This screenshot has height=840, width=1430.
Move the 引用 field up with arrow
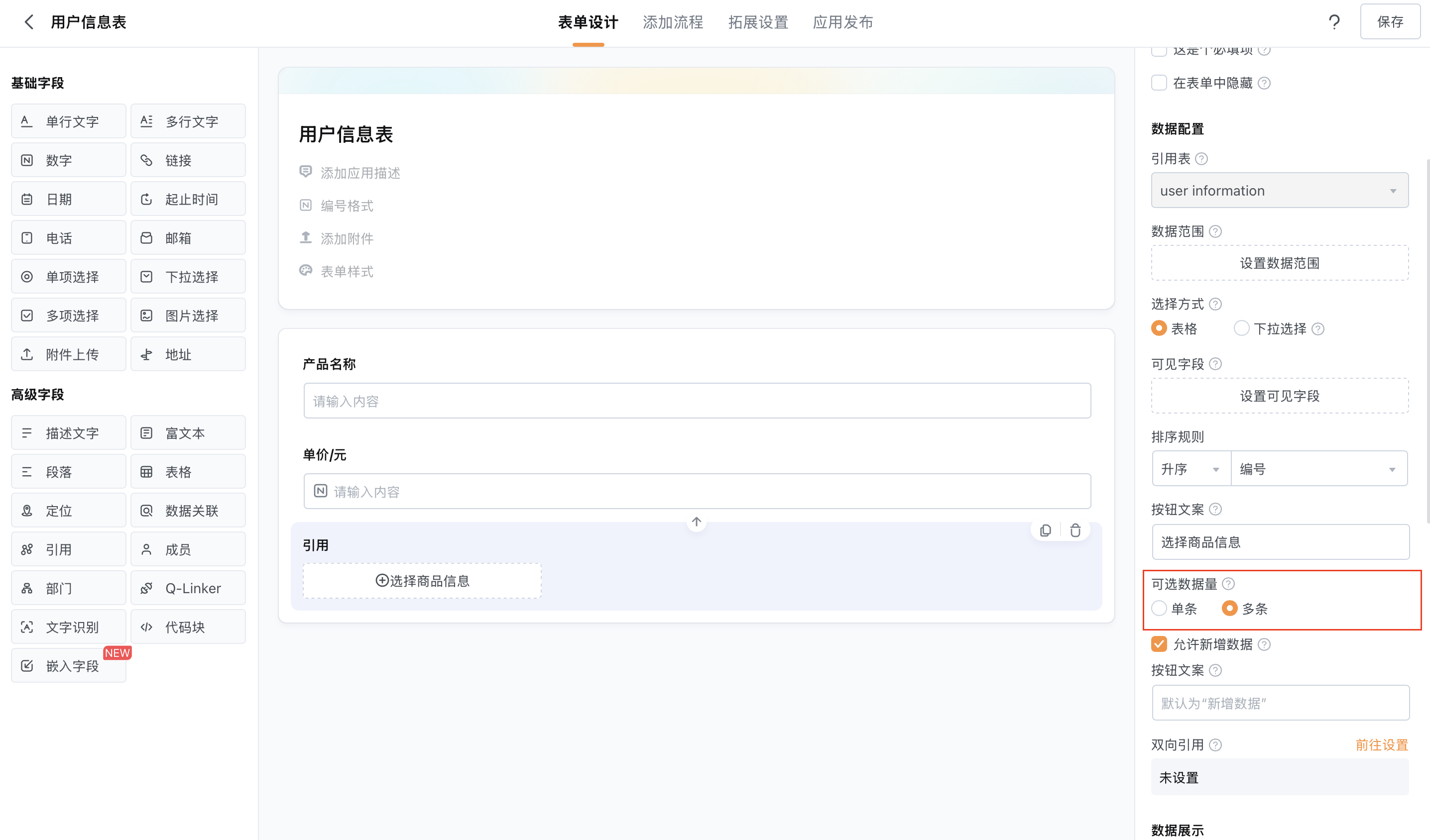696,522
